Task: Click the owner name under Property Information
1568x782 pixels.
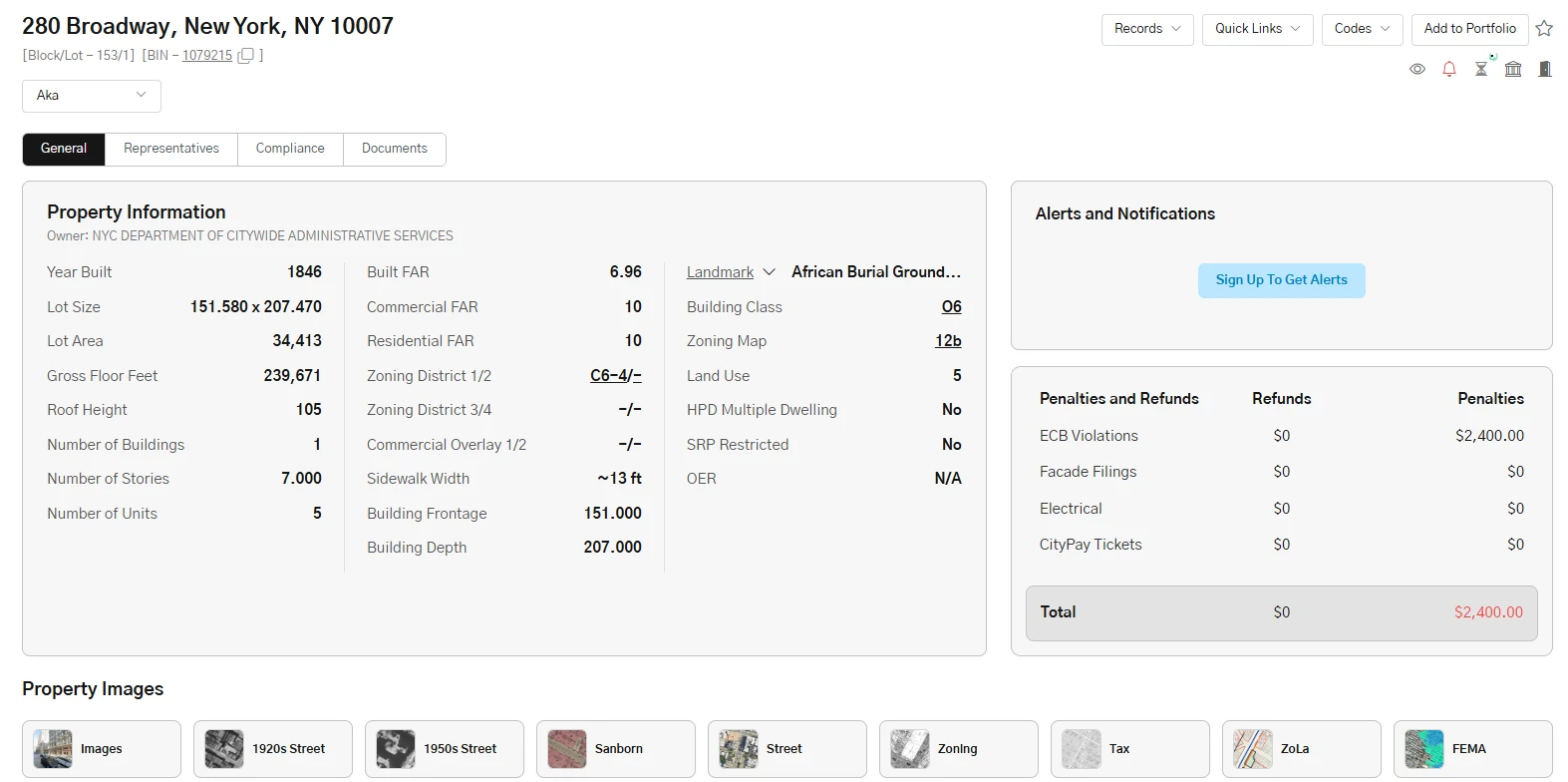Action: pos(272,236)
